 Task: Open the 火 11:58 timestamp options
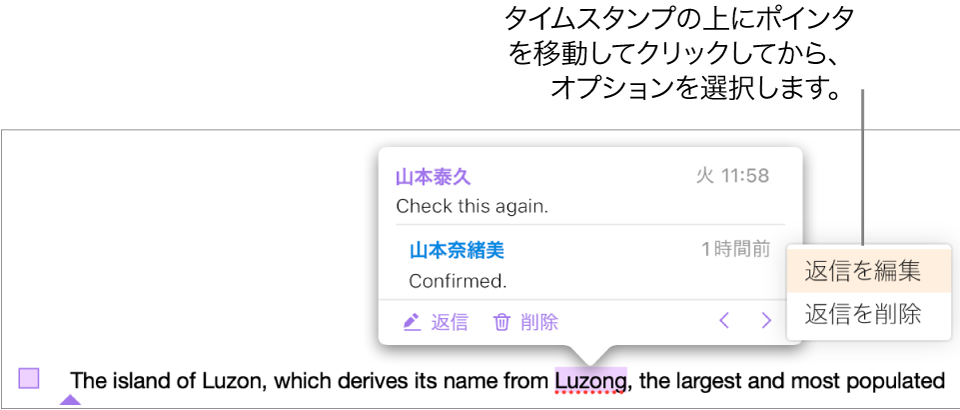click(x=733, y=176)
